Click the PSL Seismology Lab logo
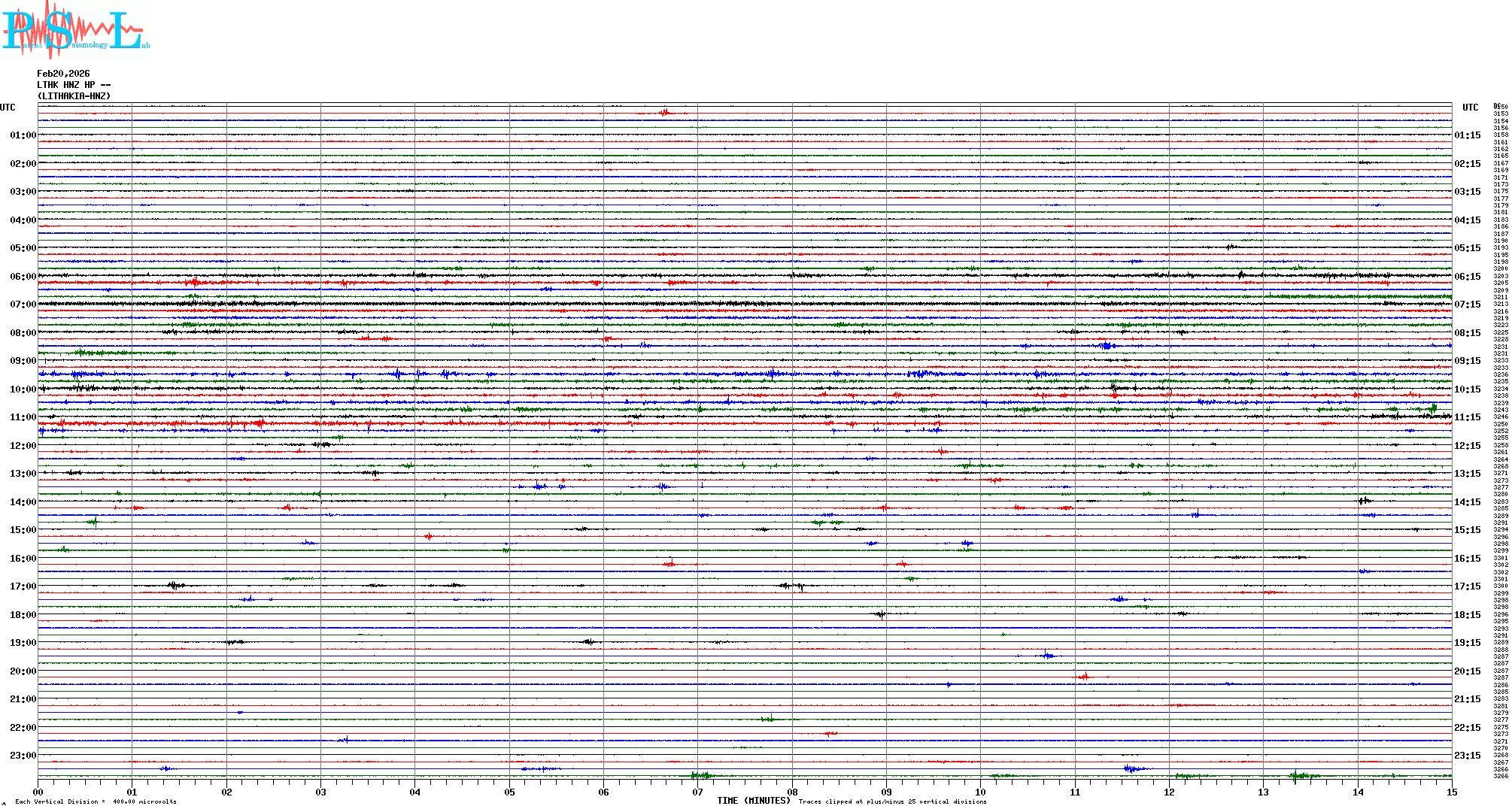The image size is (1512, 812). (x=75, y=30)
